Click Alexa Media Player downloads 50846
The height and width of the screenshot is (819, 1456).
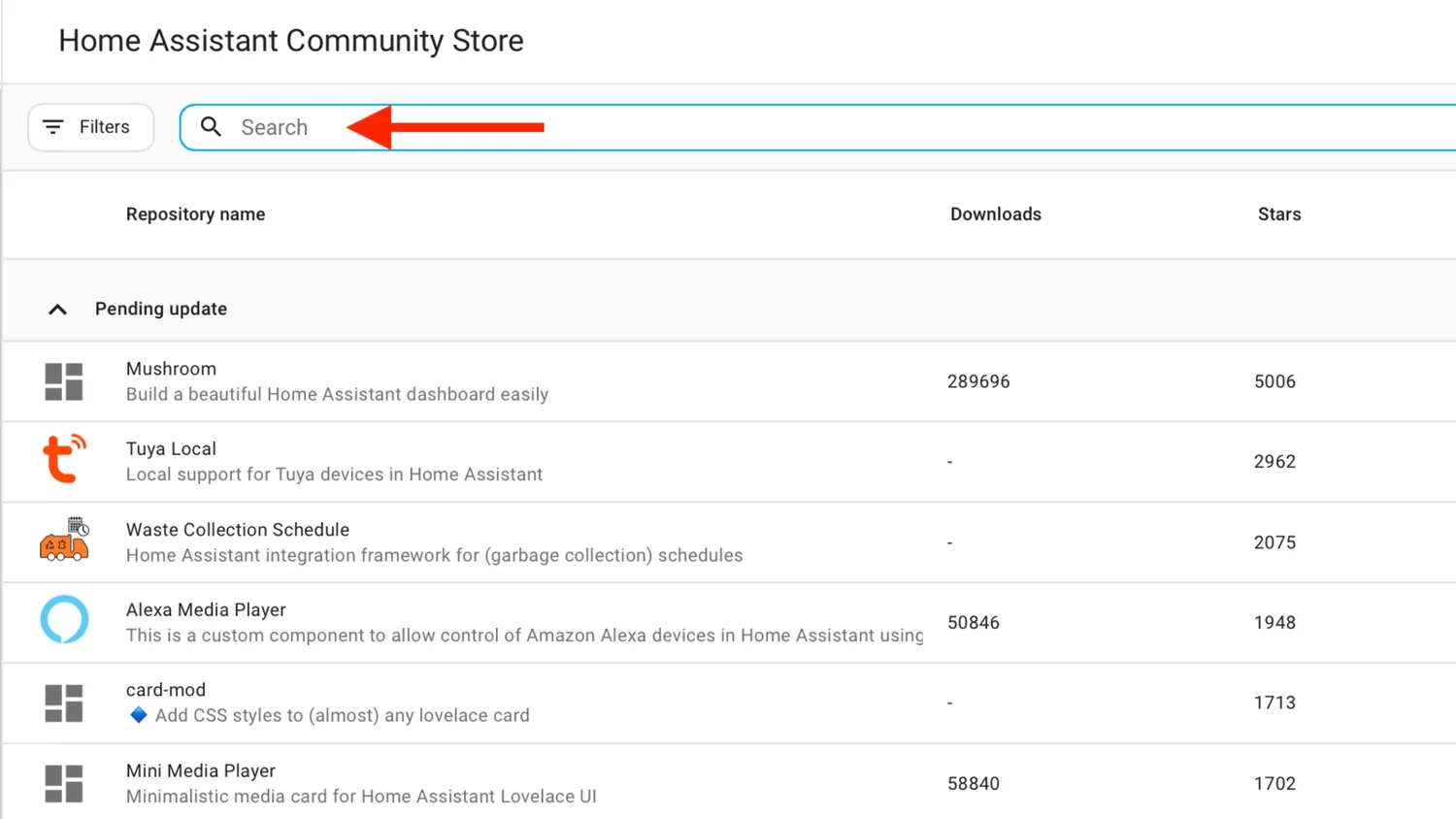pos(974,623)
